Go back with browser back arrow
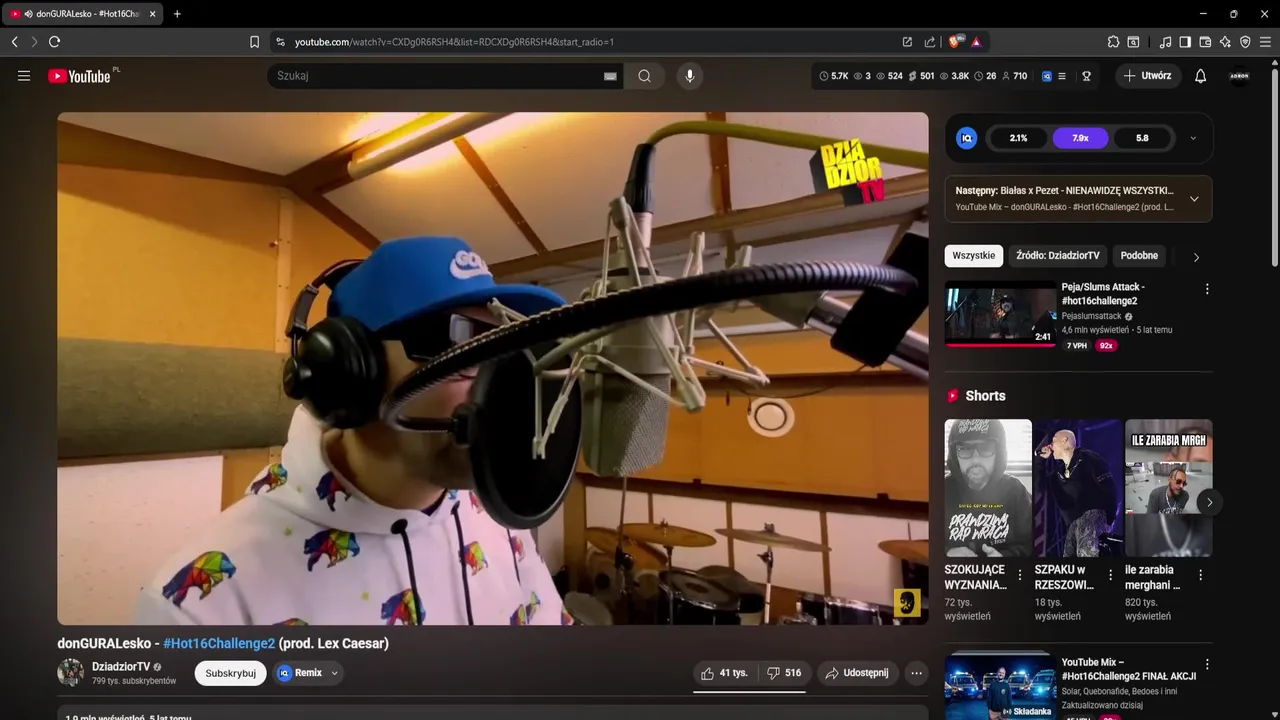Image resolution: width=1280 pixels, height=720 pixels. pyautogui.click(x=14, y=42)
